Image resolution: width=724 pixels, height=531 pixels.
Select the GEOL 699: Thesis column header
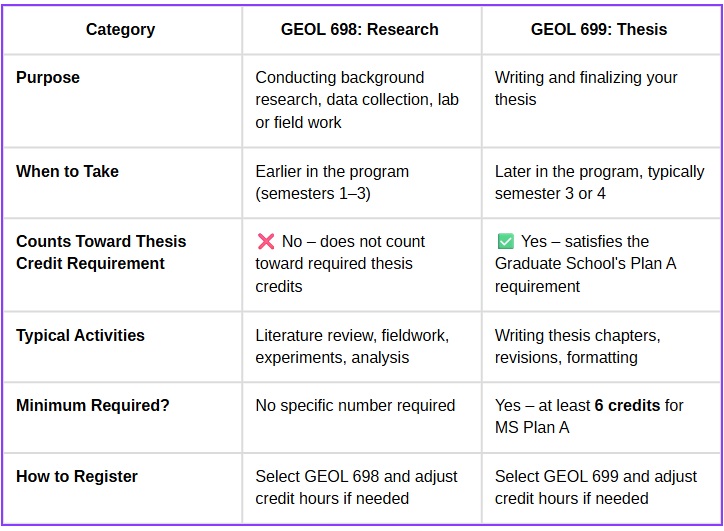tap(599, 29)
